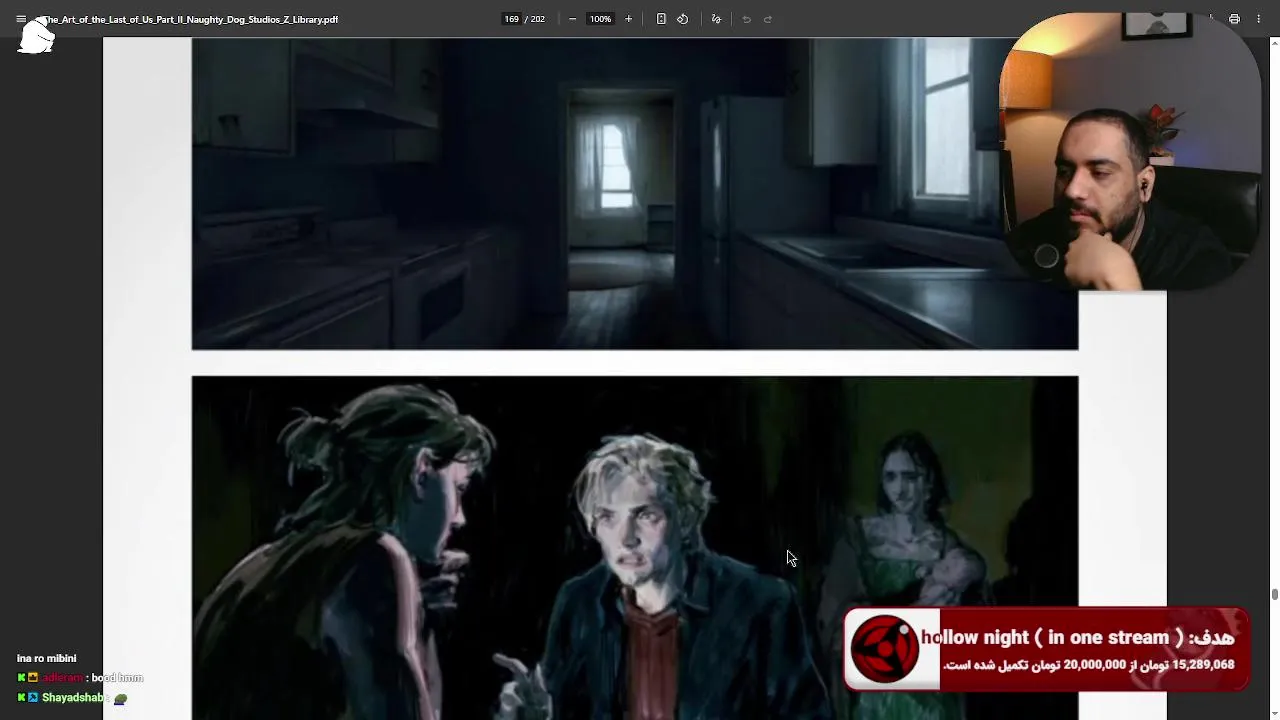The image size is (1280, 720).
Task: Click the 'hollow night ( in one stream )' goal text
Action: point(1052,638)
